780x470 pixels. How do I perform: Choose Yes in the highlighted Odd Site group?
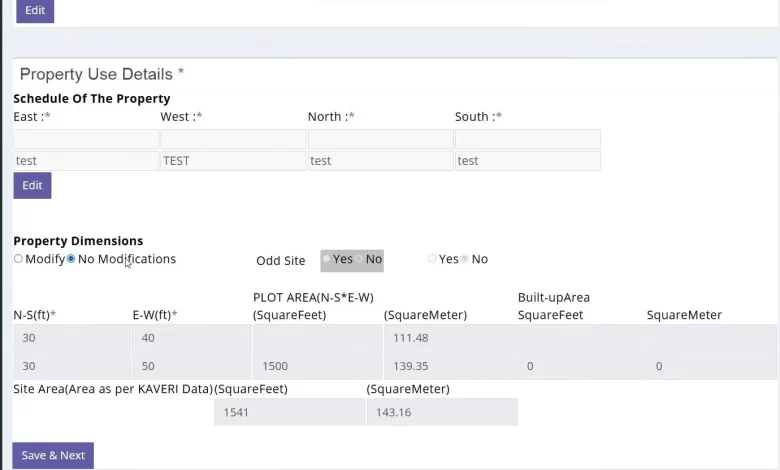pyautogui.click(x=326, y=259)
